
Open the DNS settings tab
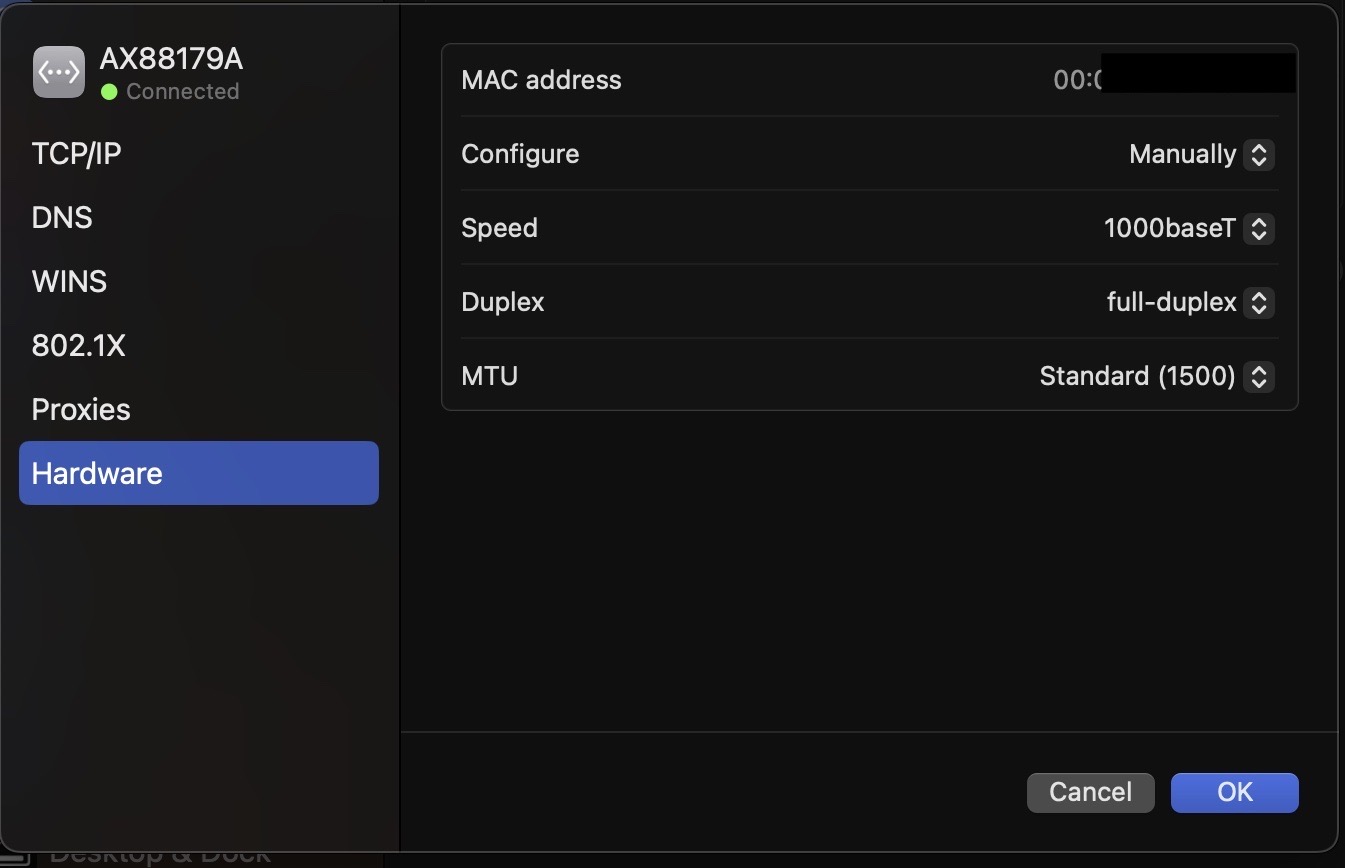pos(62,218)
